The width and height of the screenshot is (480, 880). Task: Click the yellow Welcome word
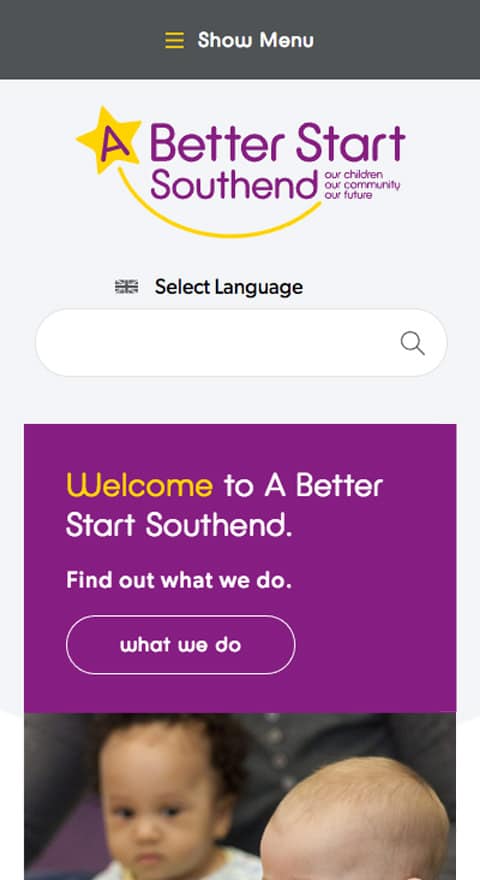click(x=140, y=485)
